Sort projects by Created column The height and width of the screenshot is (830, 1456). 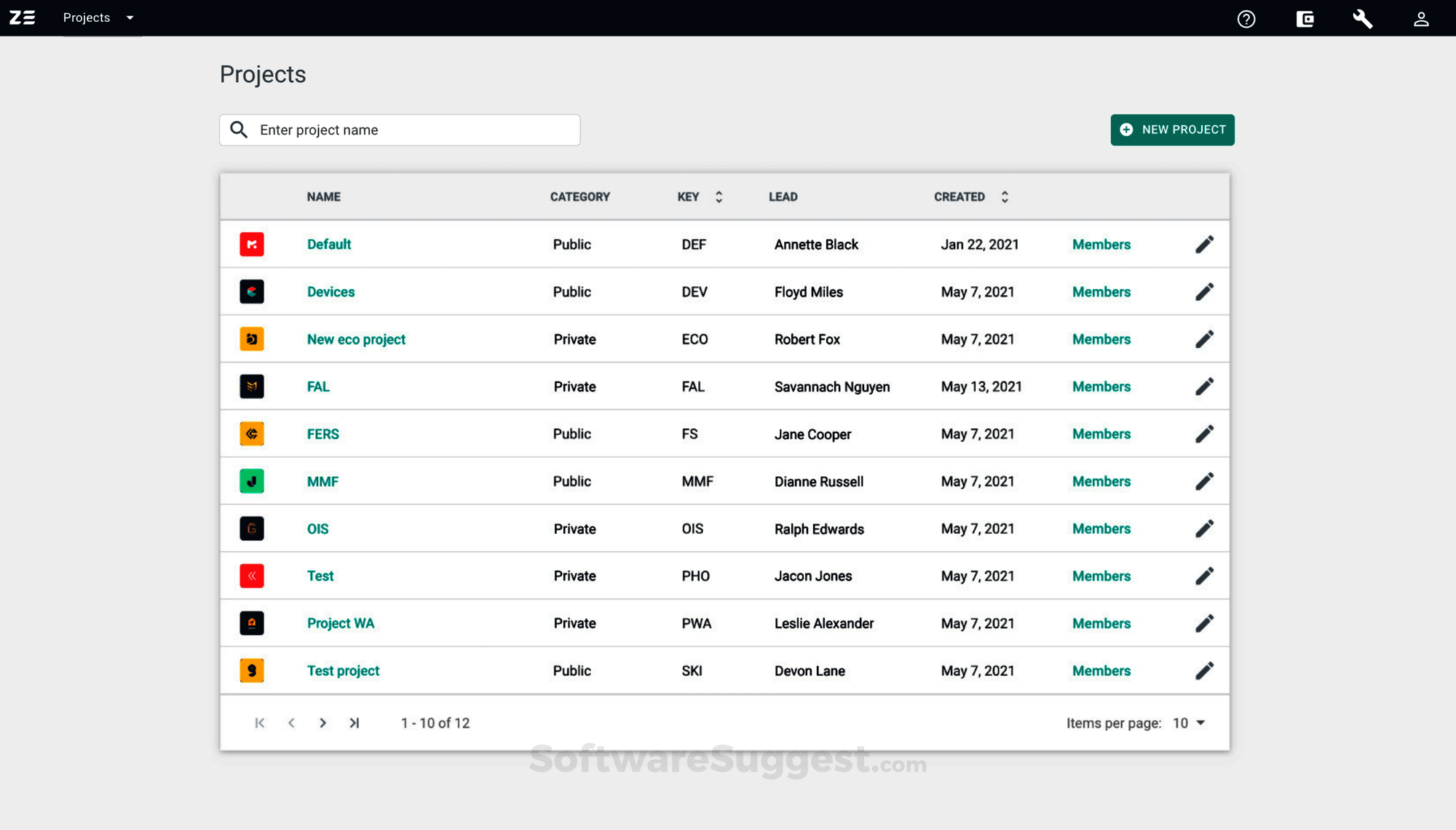(1004, 197)
